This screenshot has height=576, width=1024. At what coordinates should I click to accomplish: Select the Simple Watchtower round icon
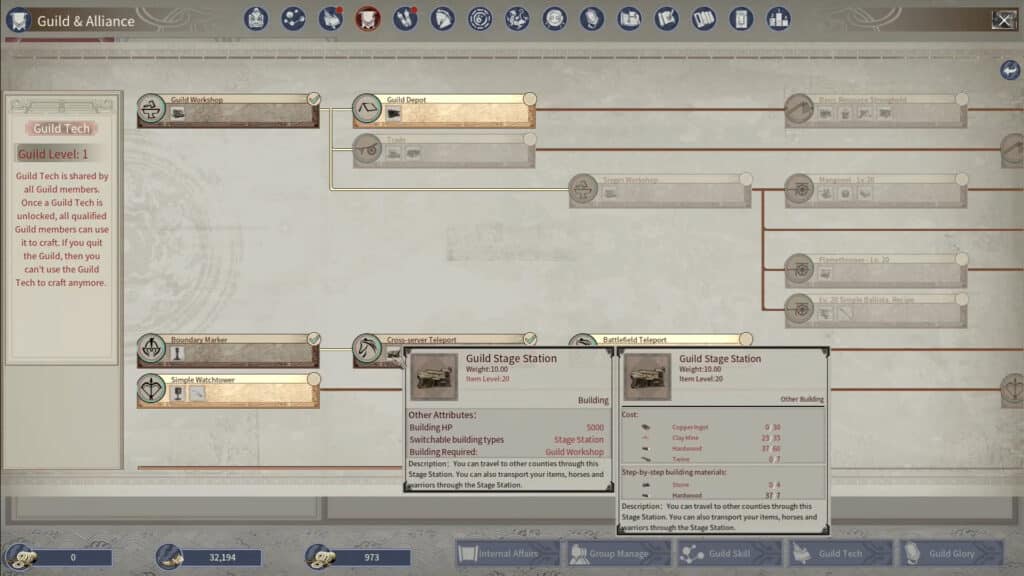click(152, 389)
